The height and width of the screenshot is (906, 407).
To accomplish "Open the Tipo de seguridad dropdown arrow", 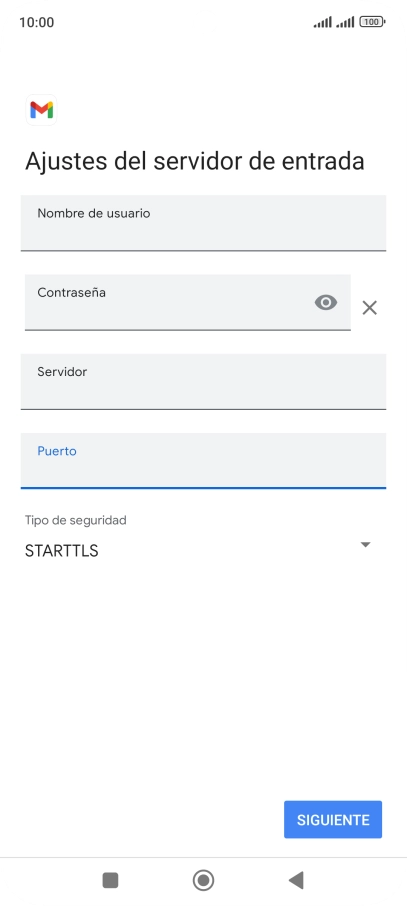I will pyautogui.click(x=365, y=544).
